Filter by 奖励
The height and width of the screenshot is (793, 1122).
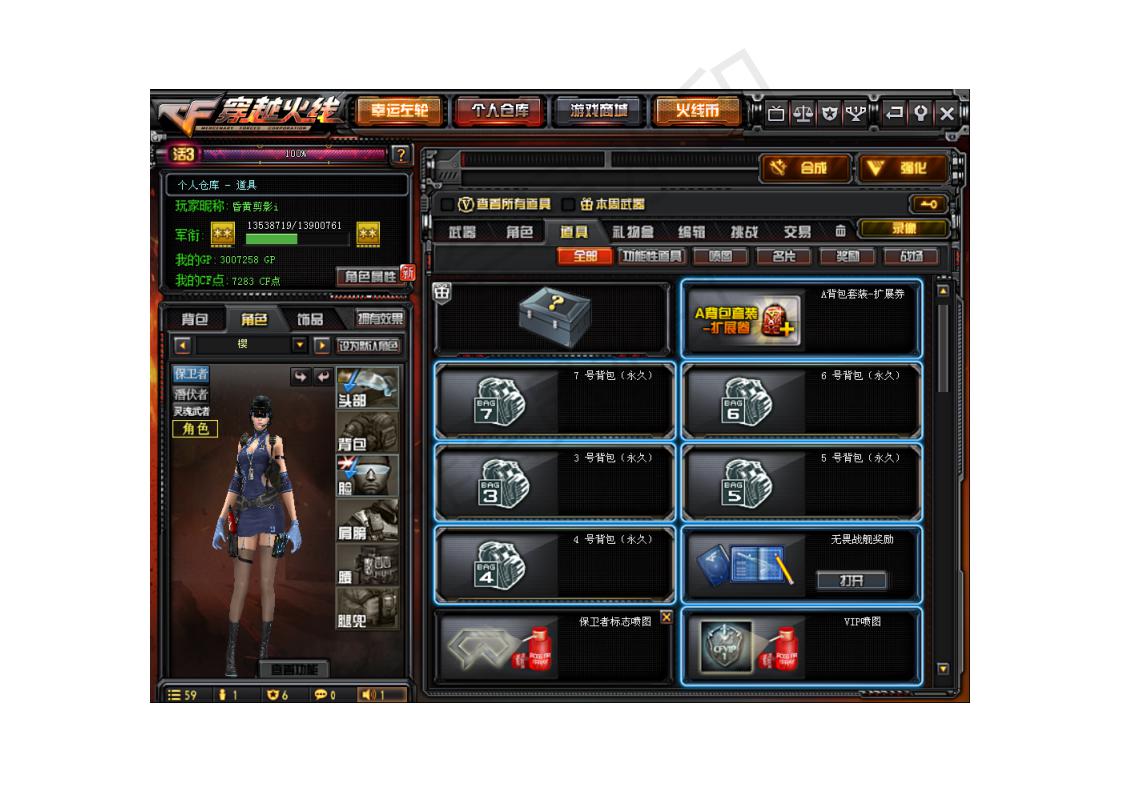pos(848,256)
